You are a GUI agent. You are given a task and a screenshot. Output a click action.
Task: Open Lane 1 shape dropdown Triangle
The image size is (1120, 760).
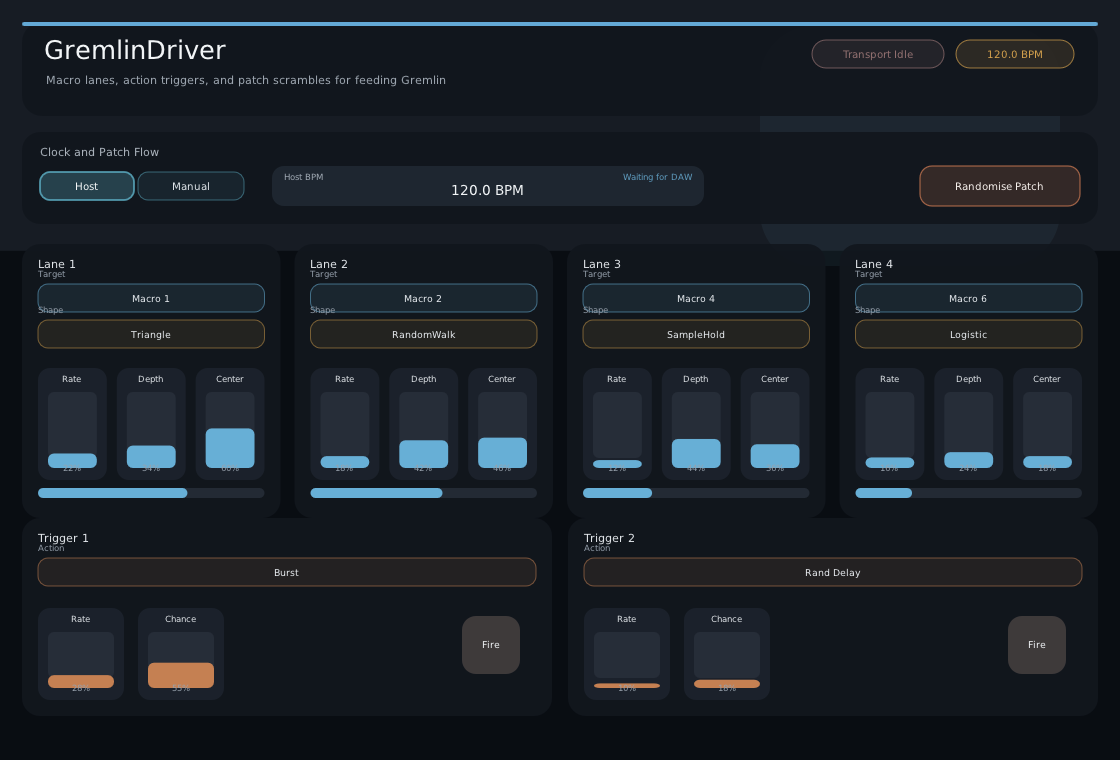tap(151, 334)
